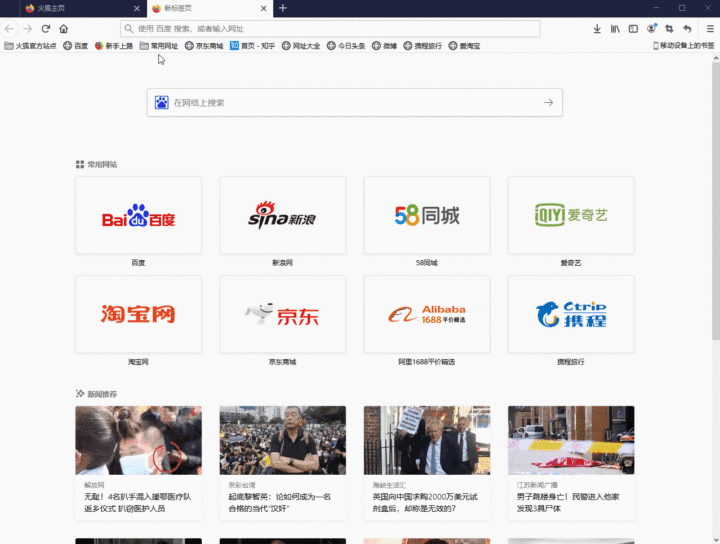Go back with the back arrow
Viewport: 720px width, 544px height.
pyautogui.click(x=9, y=29)
